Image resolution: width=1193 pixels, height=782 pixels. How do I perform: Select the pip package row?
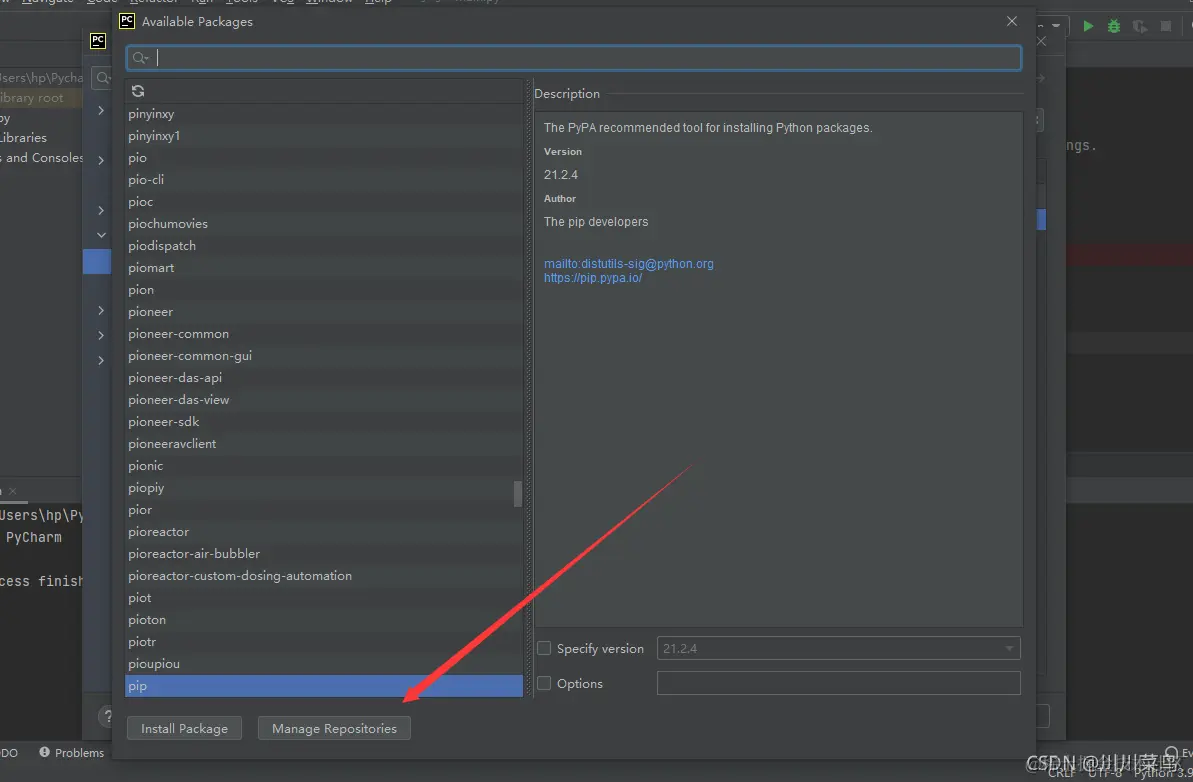pos(324,686)
